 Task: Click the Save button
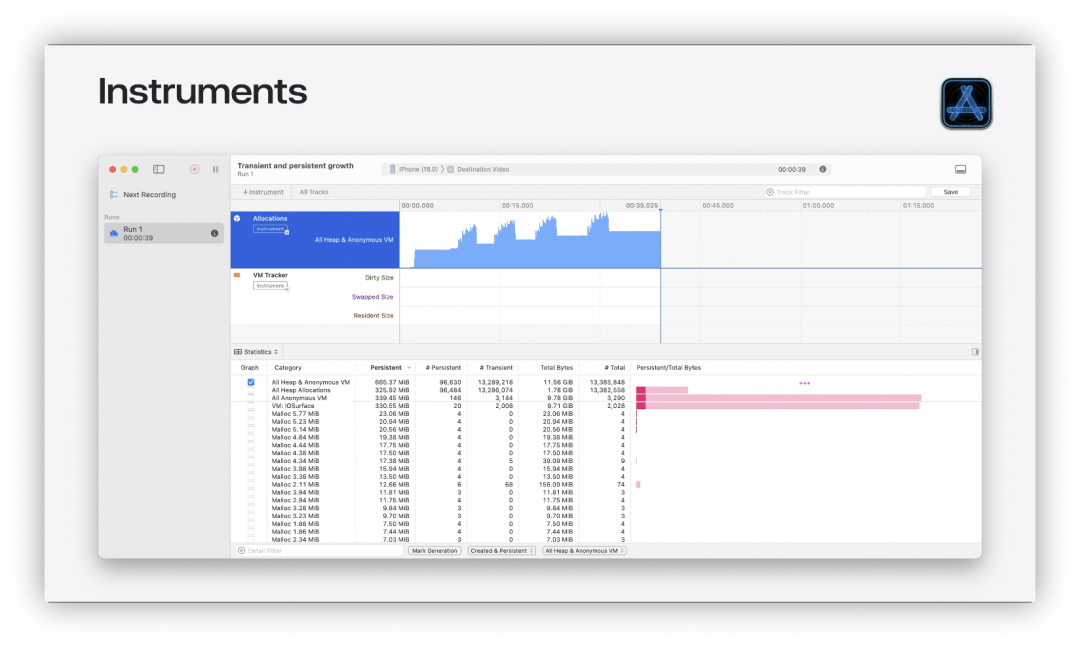[951, 192]
